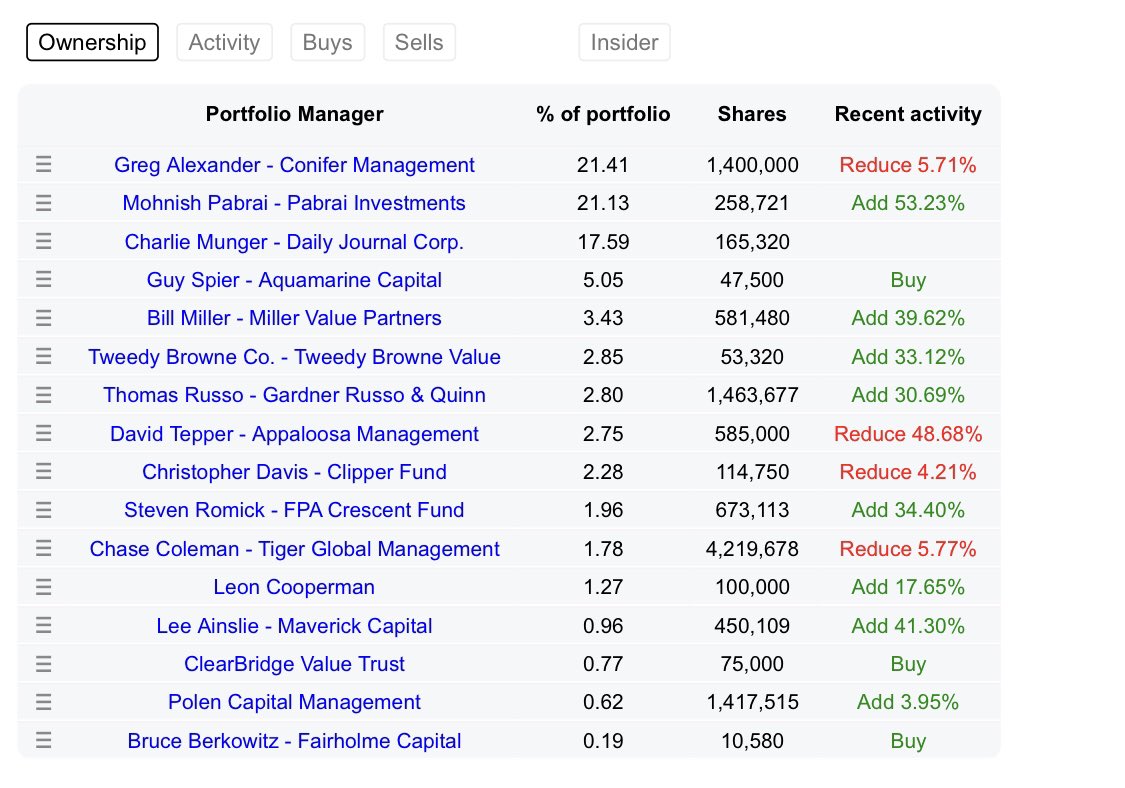The height and width of the screenshot is (788, 1125).
Task: Sort by the Shares column header
Action: tap(752, 114)
